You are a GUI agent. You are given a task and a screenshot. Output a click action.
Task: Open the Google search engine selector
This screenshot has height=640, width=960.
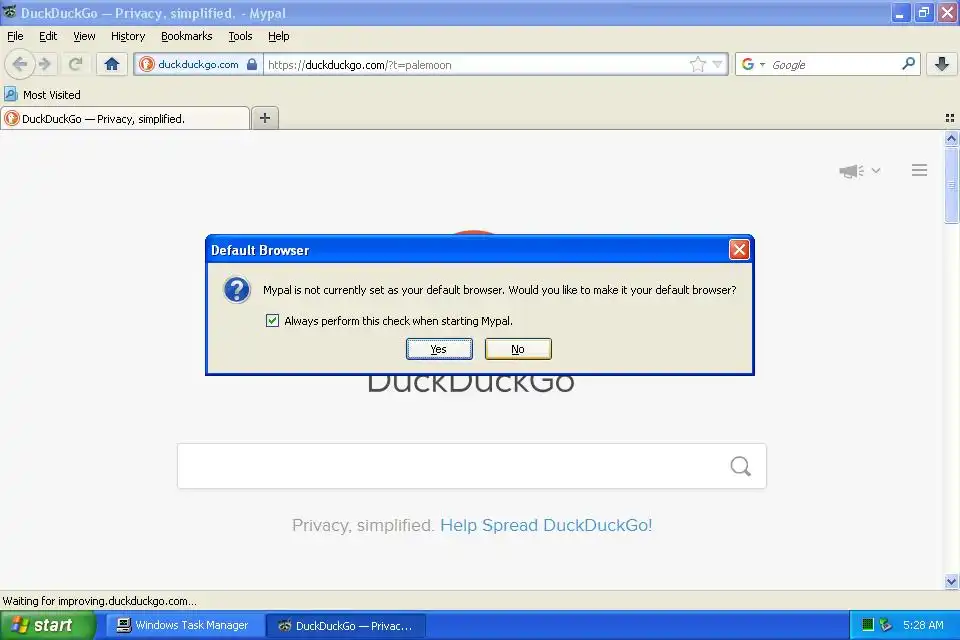click(x=752, y=64)
